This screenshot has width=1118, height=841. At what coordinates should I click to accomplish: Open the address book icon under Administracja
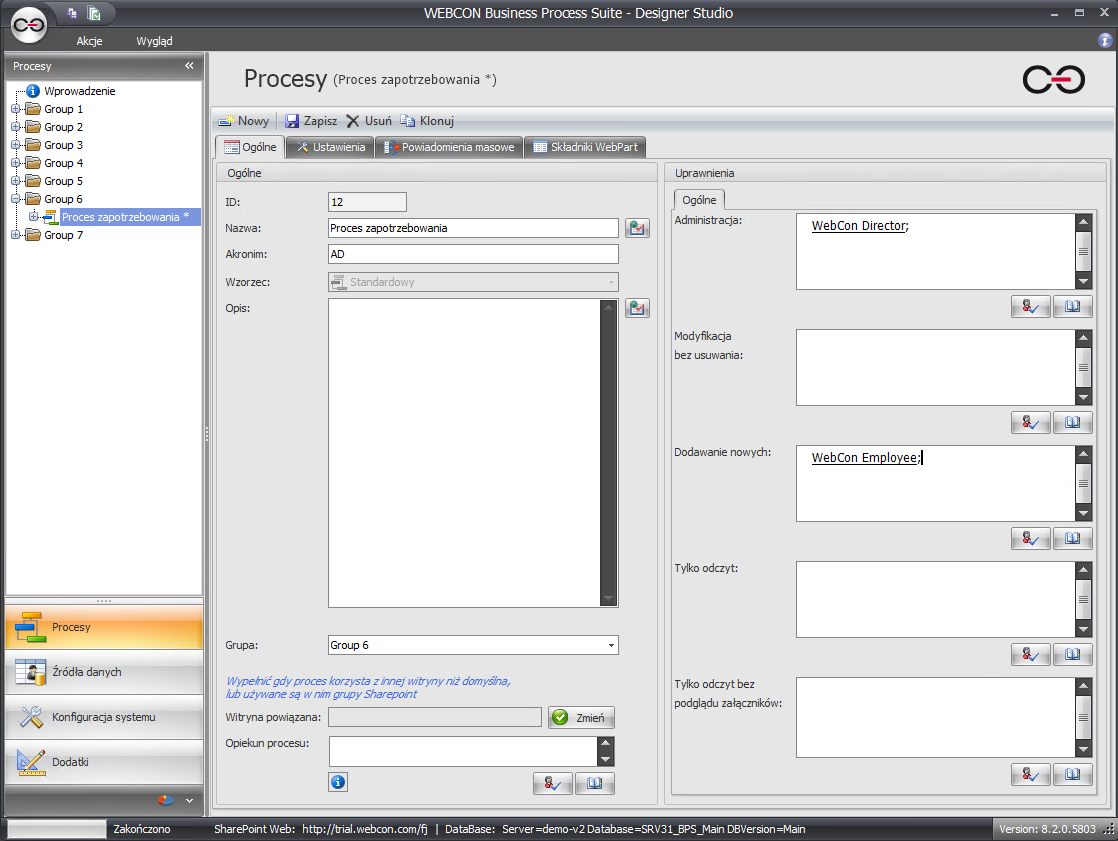tap(1072, 307)
